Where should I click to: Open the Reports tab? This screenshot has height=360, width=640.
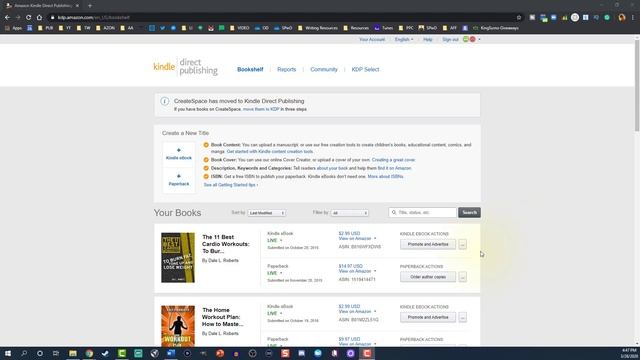287,69
